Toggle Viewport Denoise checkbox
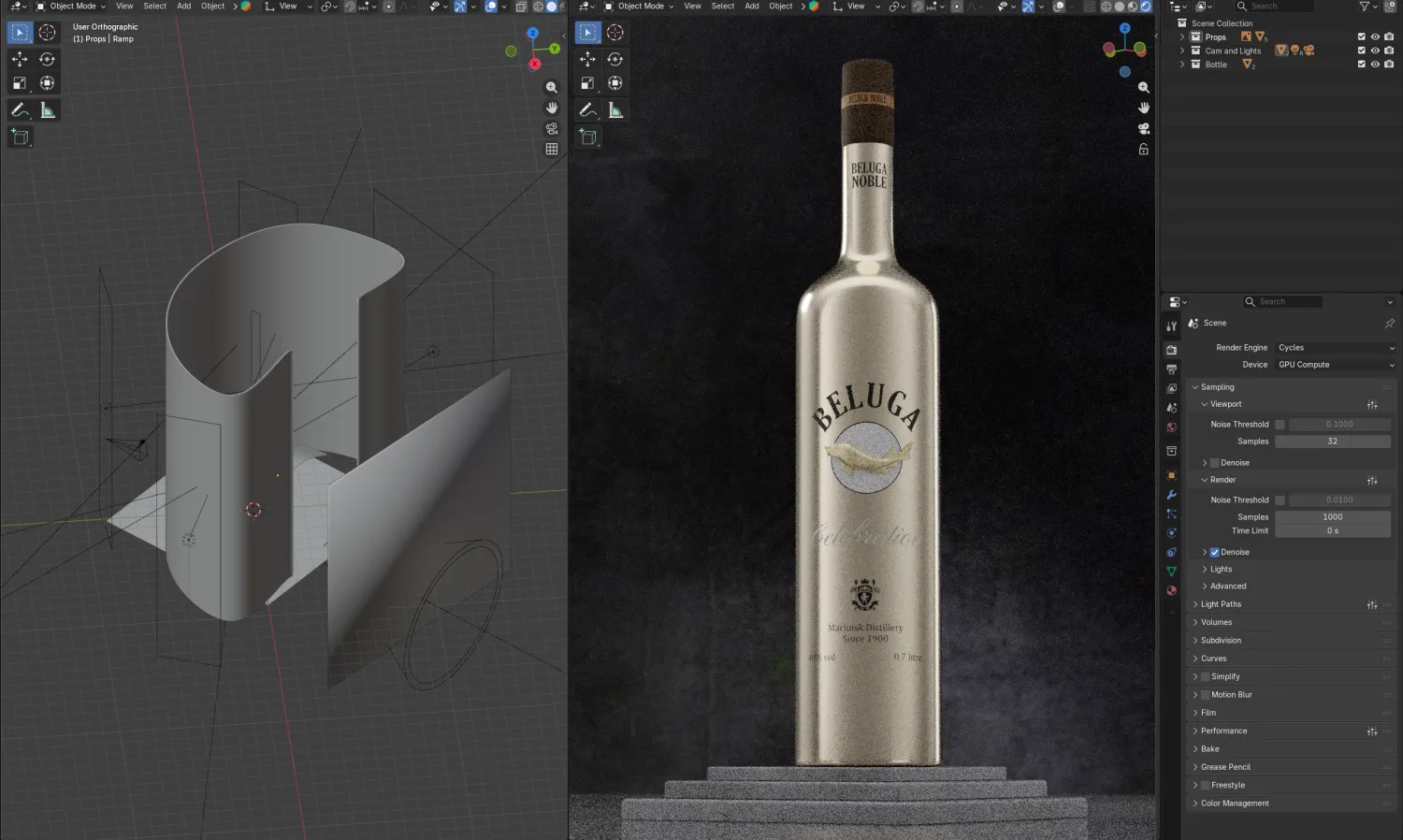The height and width of the screenshot is (840, 1403). tap(1215, 463)
